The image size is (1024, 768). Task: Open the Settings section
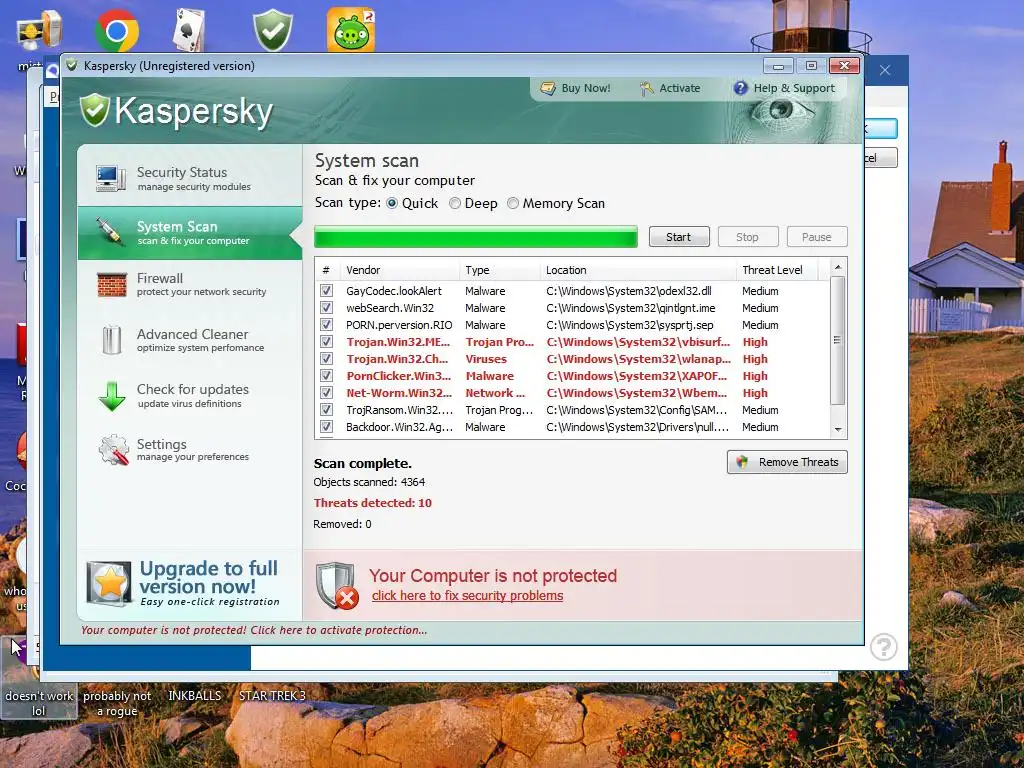click(x=189, y=449)
